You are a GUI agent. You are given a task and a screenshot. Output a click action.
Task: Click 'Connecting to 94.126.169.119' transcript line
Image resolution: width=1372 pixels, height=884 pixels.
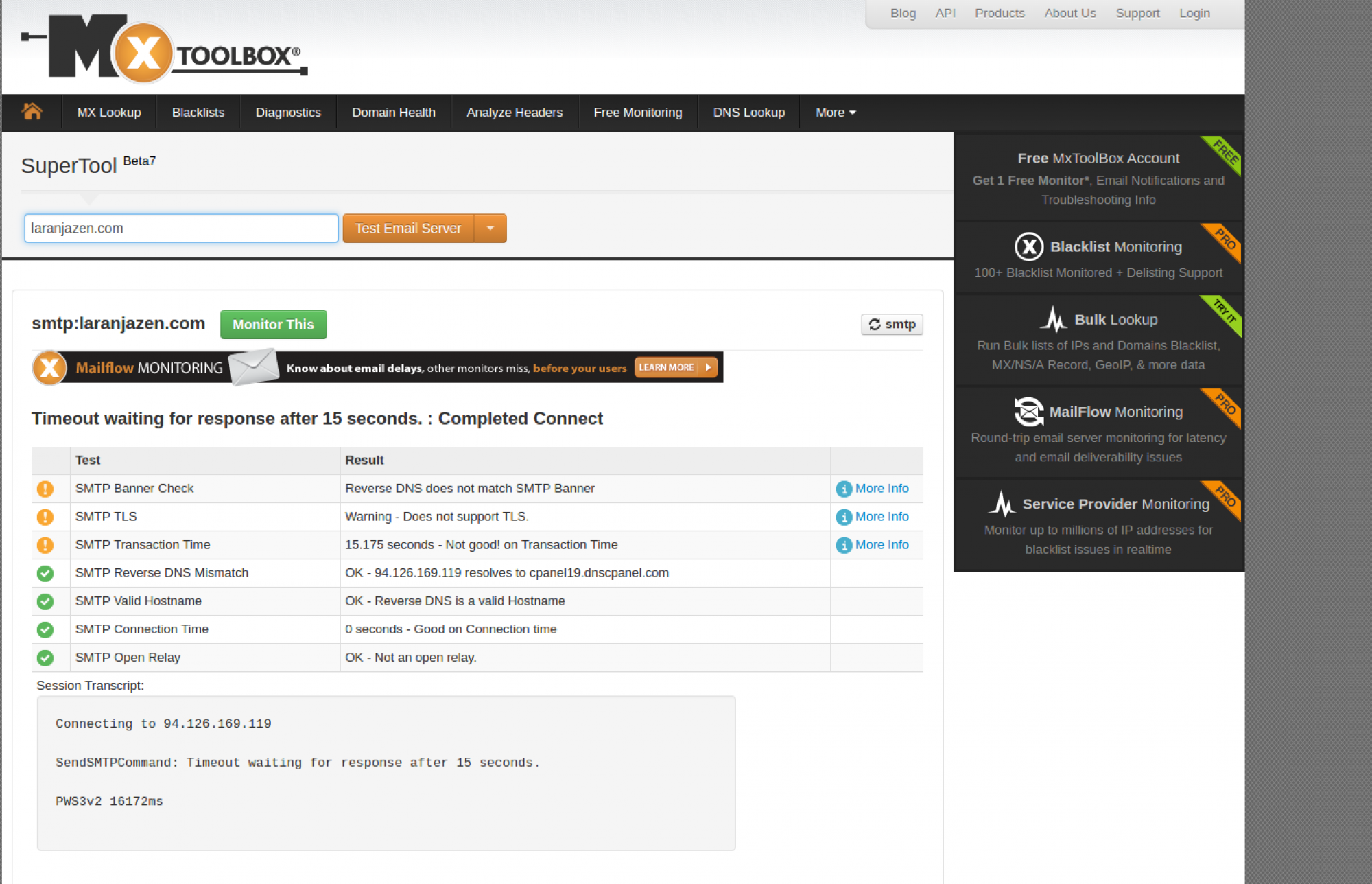tap(163, 723)
